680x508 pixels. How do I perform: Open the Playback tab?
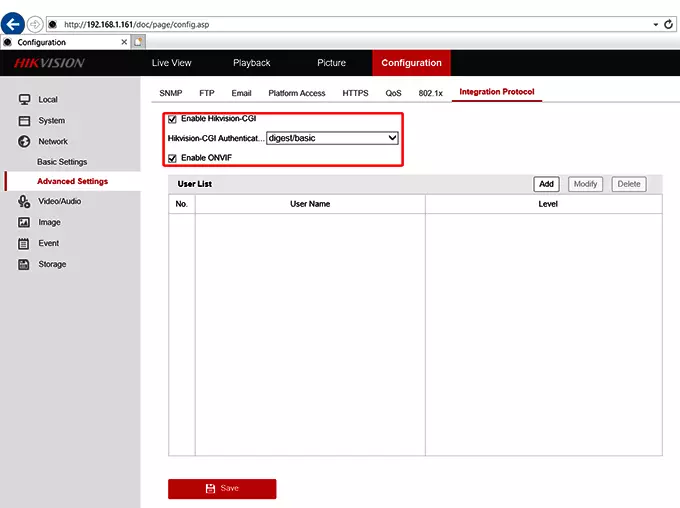[x=252, y=63]
